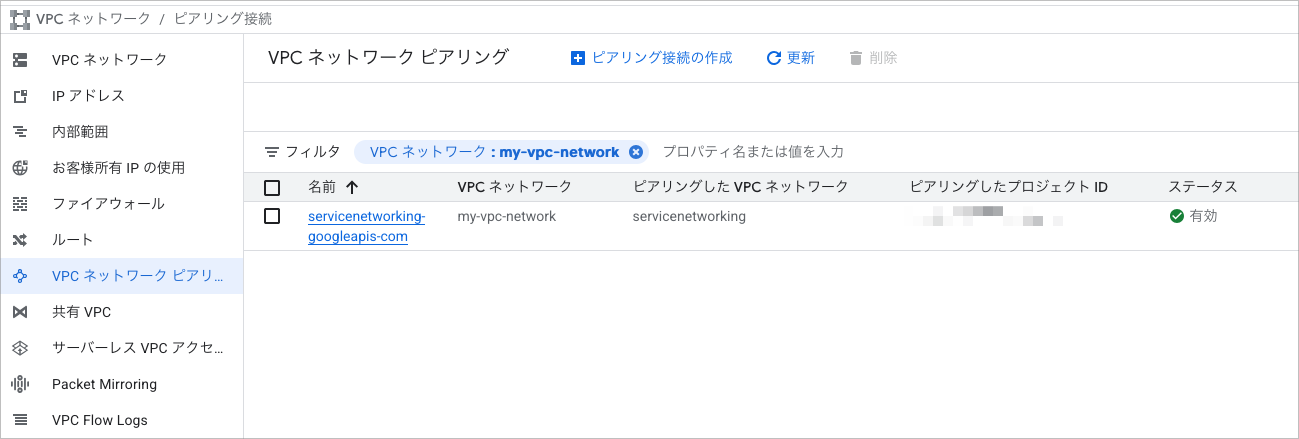Screen dimensions: 1299x439
Task: Click the VPC Flow Logs sidebar icon
Action: click(x=20, y=420)
